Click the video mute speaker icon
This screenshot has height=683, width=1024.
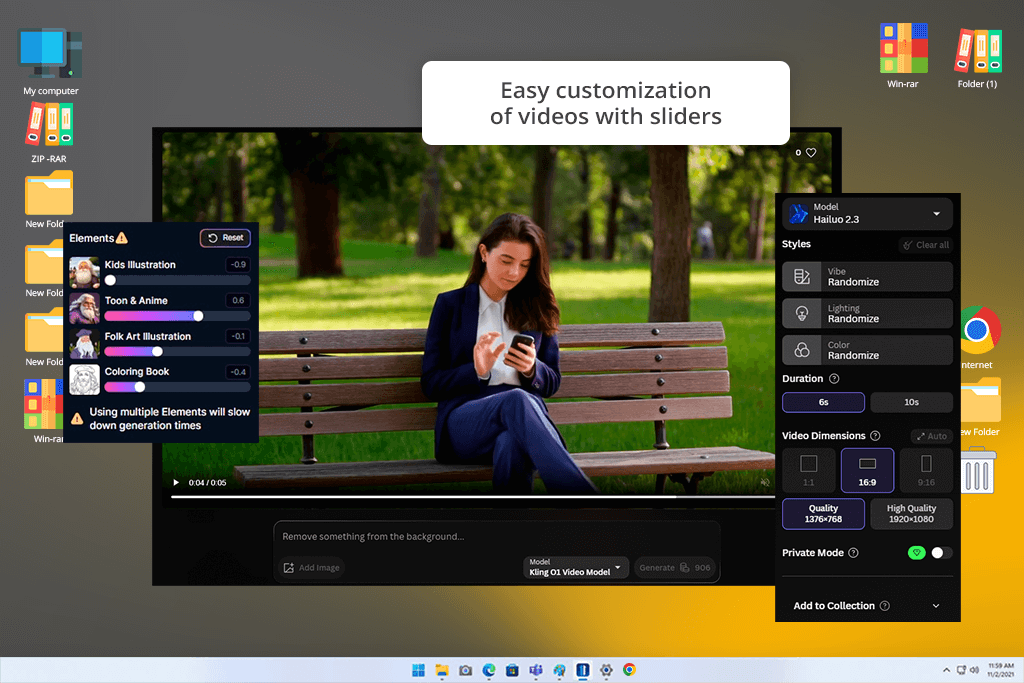coord(765,483)
